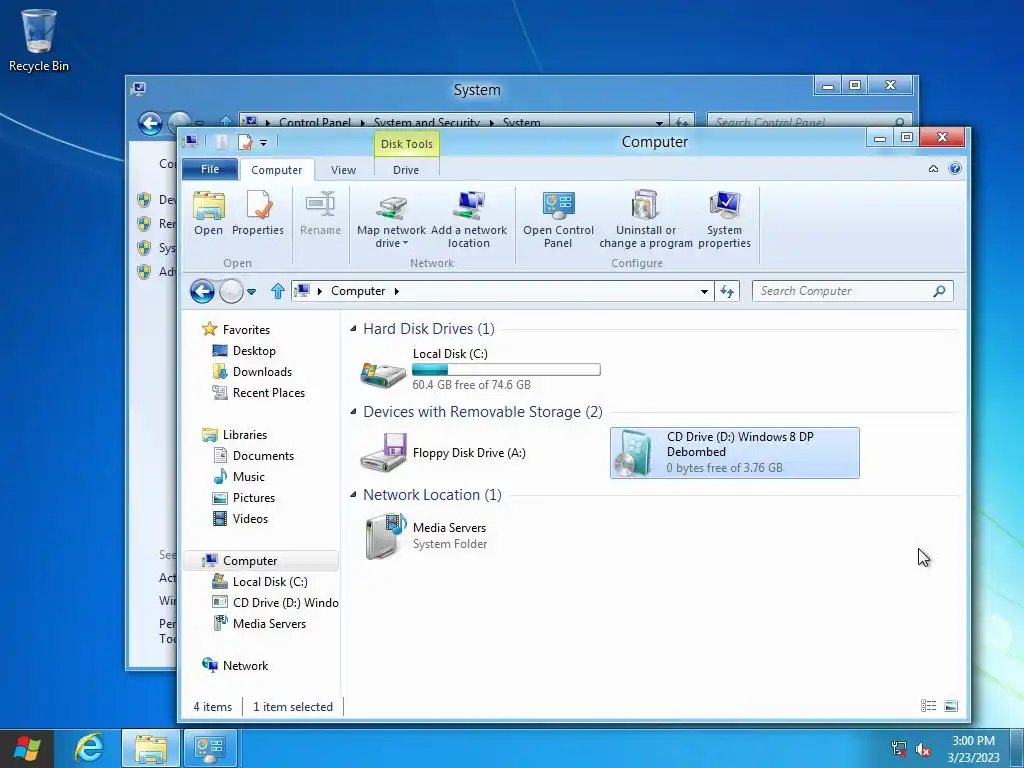Open Downloads in navigation pane
This screenshot has height=768, width=1024.
(x=262, y=372)
